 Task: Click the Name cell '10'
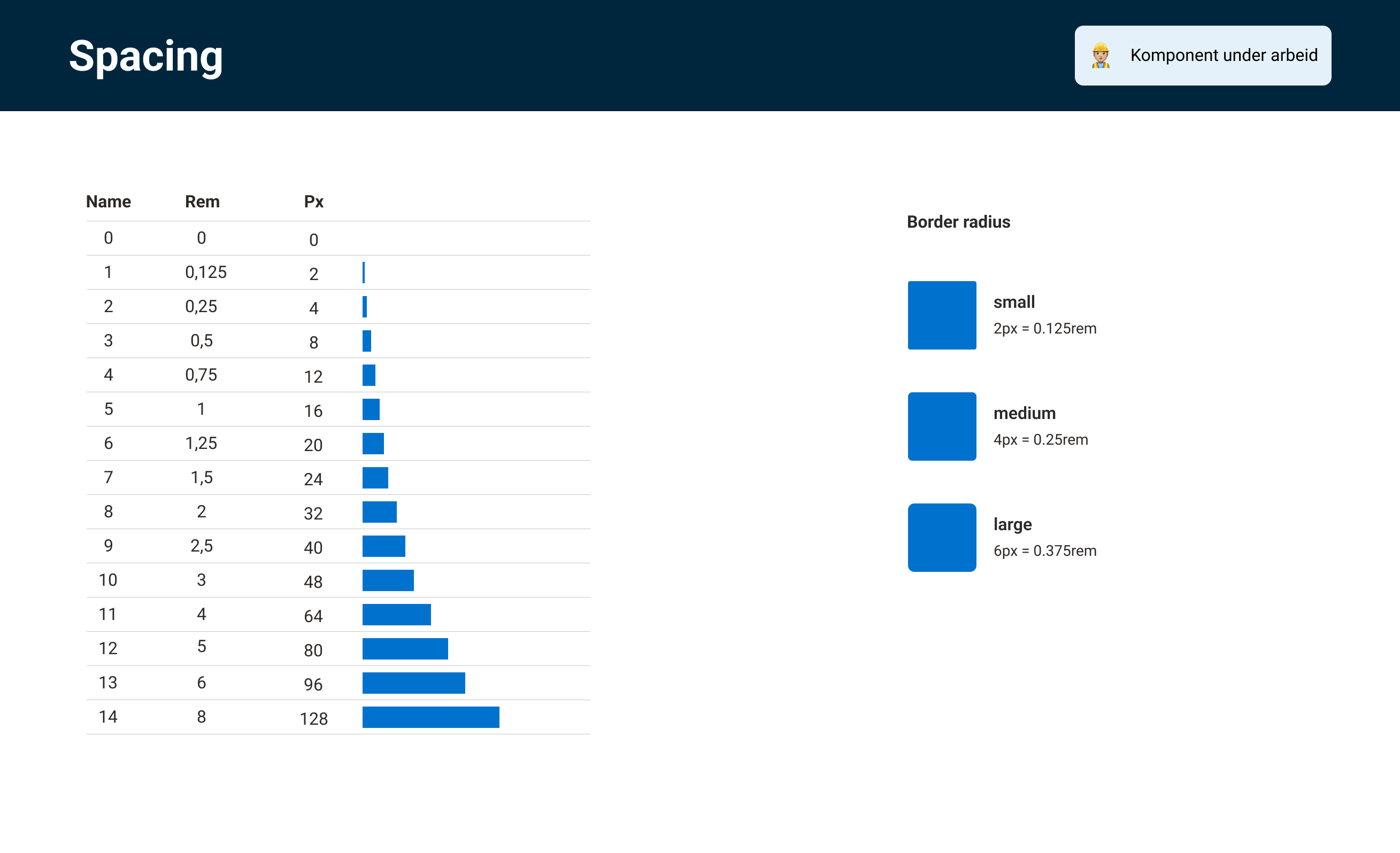click(108, 580)
